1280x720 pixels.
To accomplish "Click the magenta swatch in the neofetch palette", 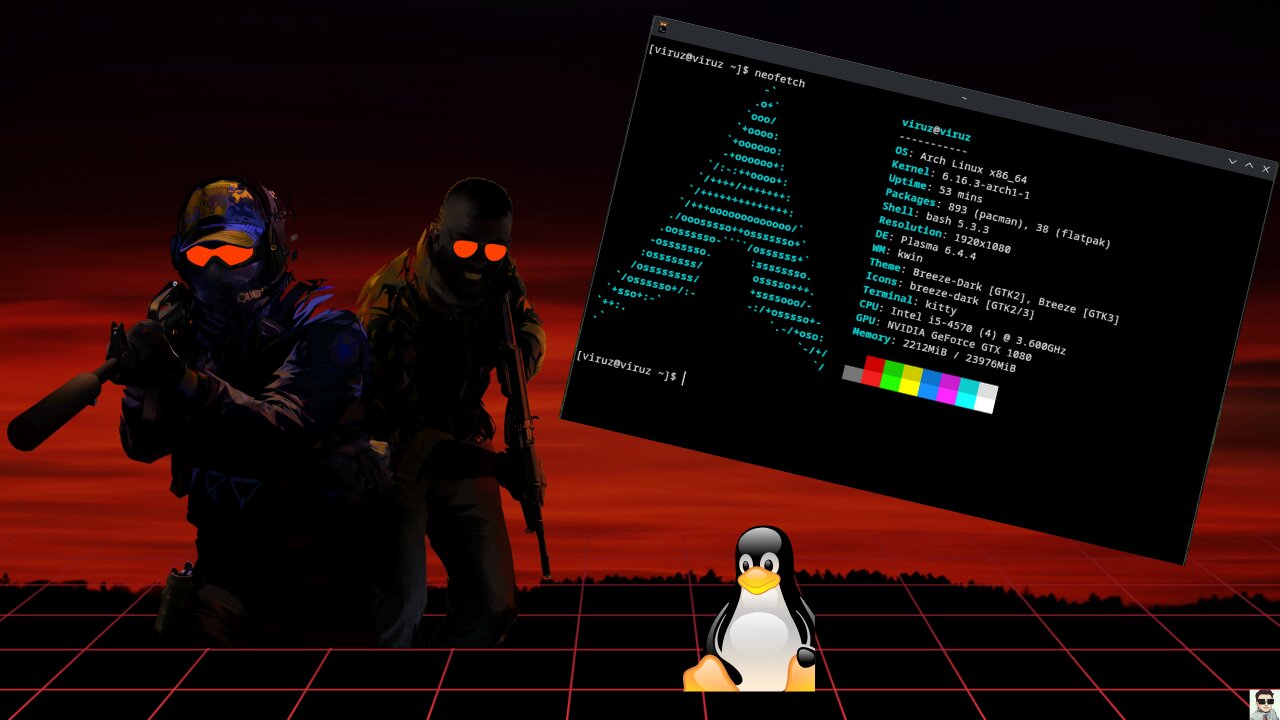I will click(948, 390).
